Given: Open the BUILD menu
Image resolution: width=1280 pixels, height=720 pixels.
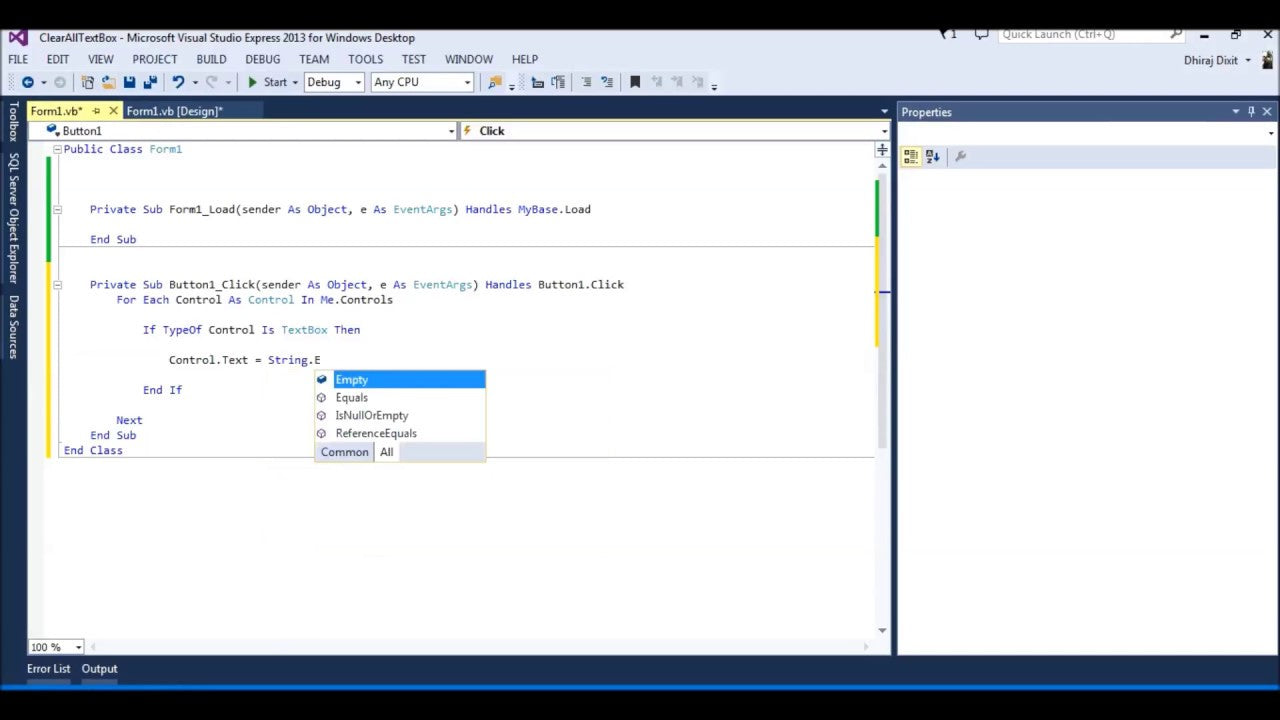Looking at the screenshot, I should [211, 59].
